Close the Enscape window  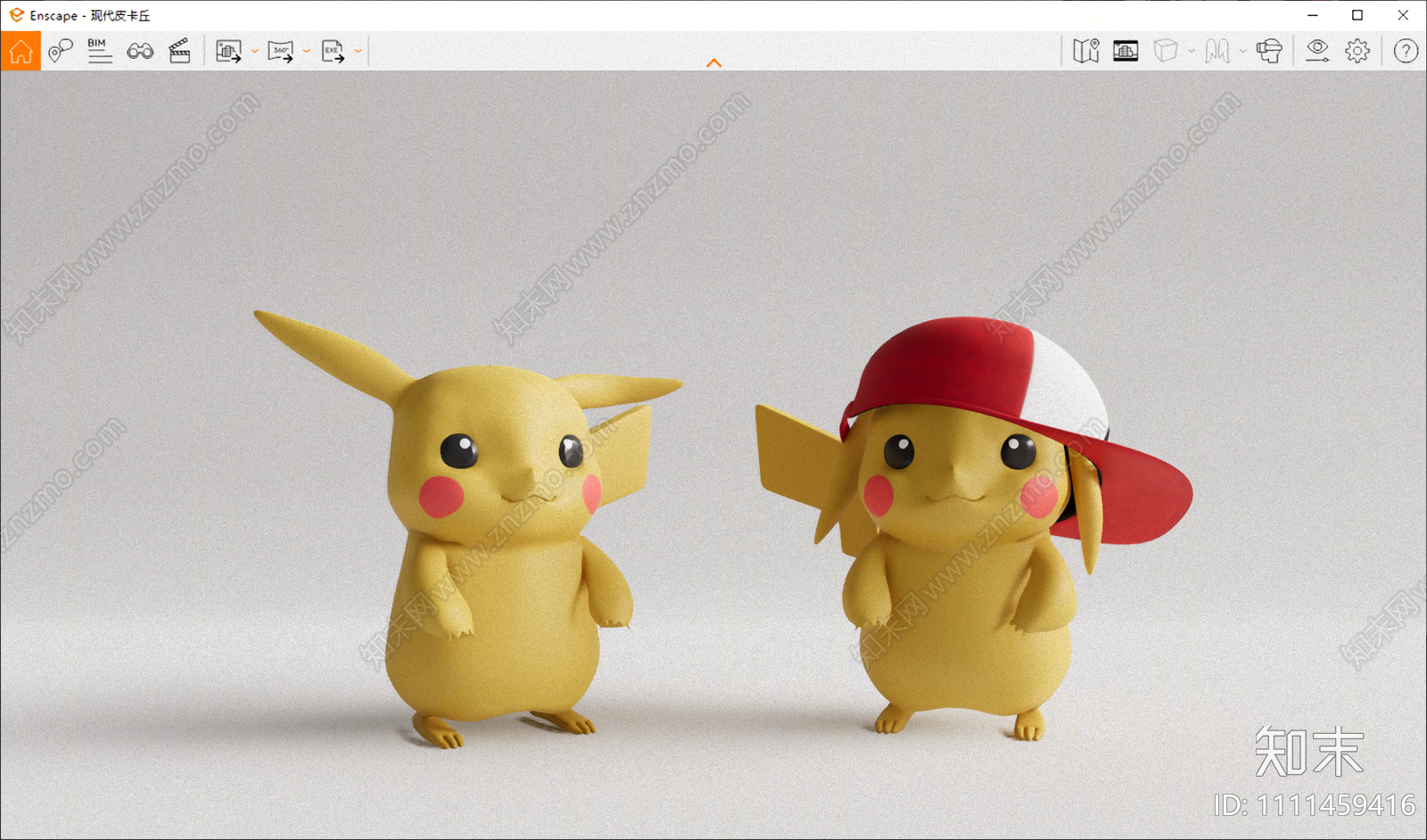point(1403,15)
